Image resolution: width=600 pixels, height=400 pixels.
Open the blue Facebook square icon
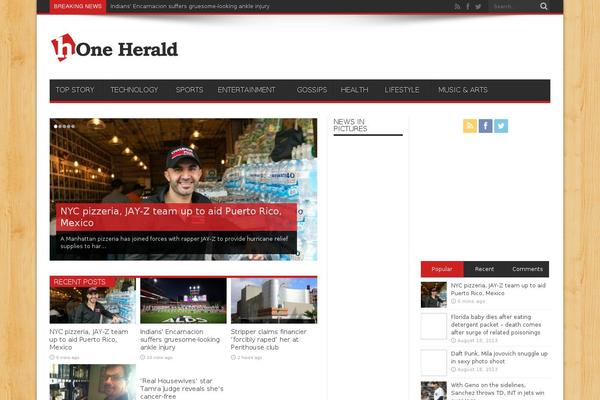tap(485, 126)
